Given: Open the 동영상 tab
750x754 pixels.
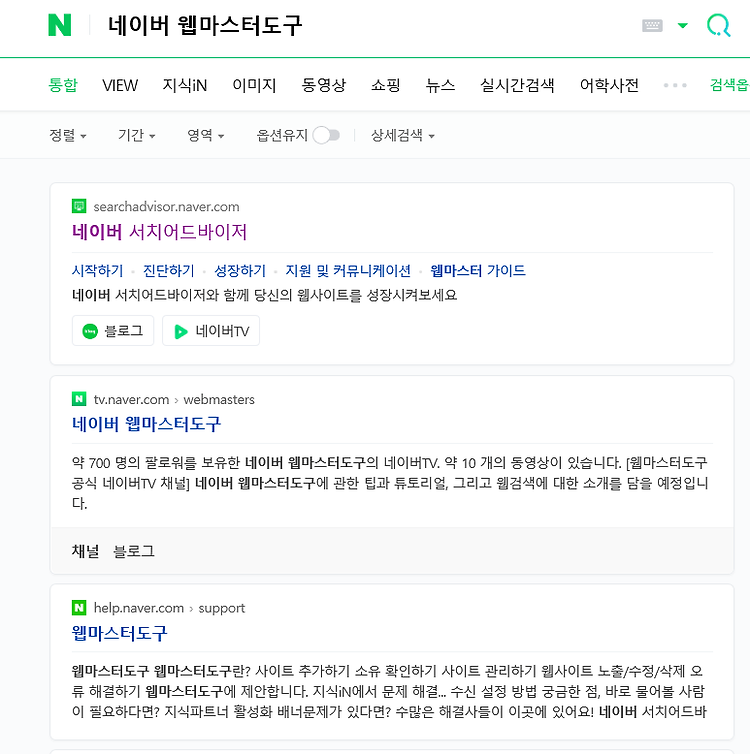Looking at the screenshot, I should (324, 85).
